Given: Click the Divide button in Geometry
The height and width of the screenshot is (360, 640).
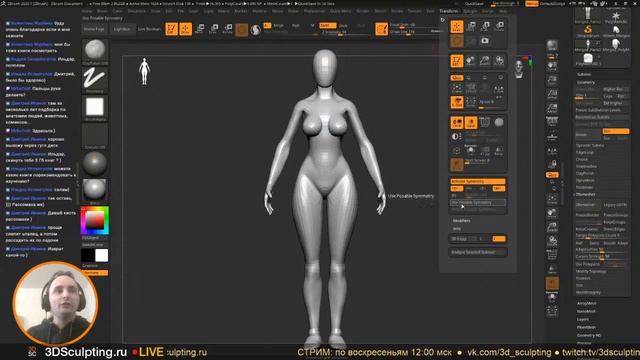Looking at the screenshot, I should pyautogui.click(x=588, y=134).
